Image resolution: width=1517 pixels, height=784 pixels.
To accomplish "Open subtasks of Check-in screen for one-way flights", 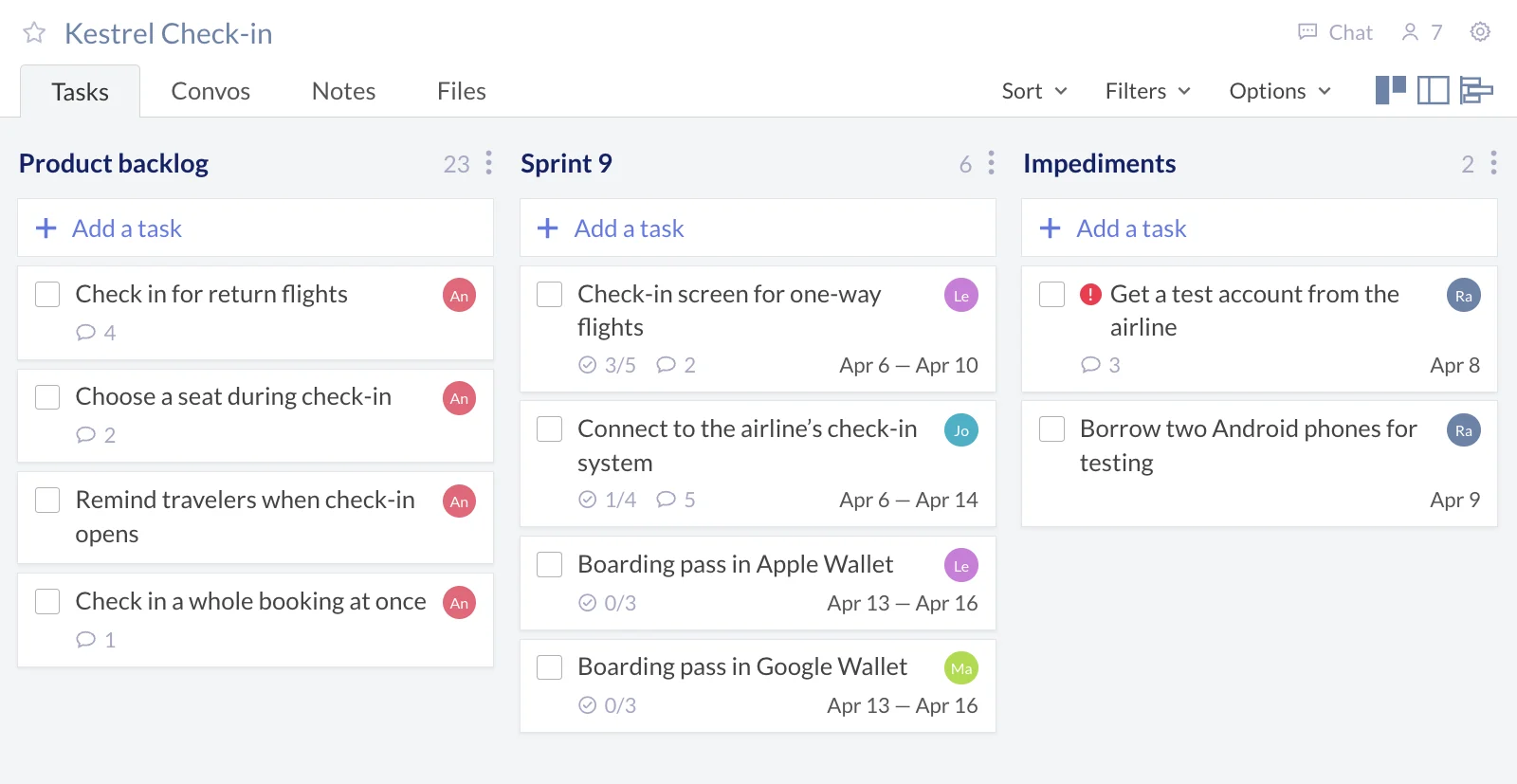I will [x=607, y=365].
